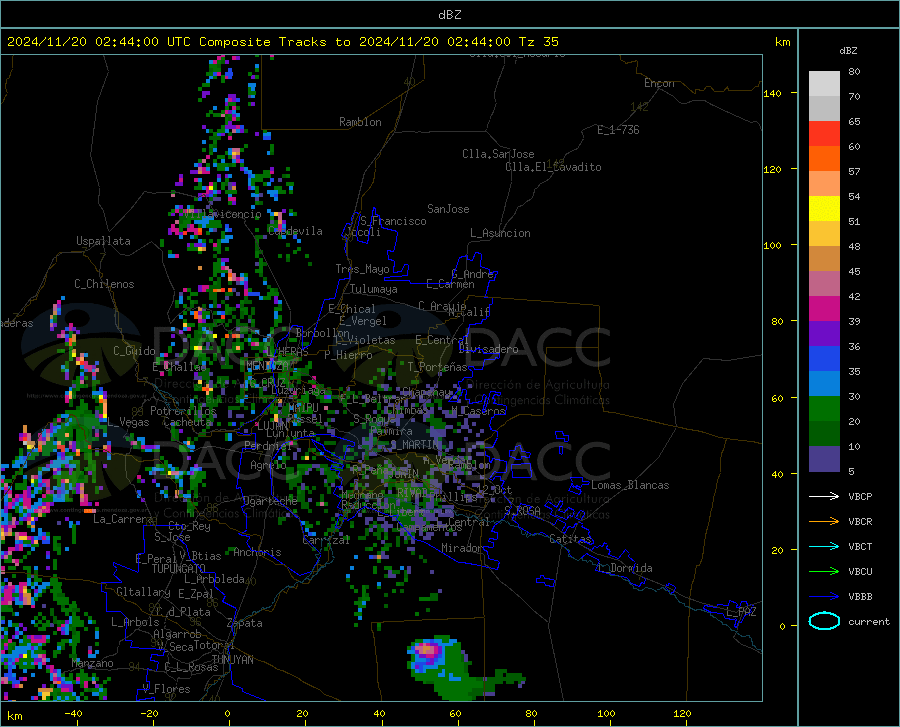This screenshot has width=900, height=727.
Task: Click the 'Divisadero' map label
Action: (x=488, y=349)
